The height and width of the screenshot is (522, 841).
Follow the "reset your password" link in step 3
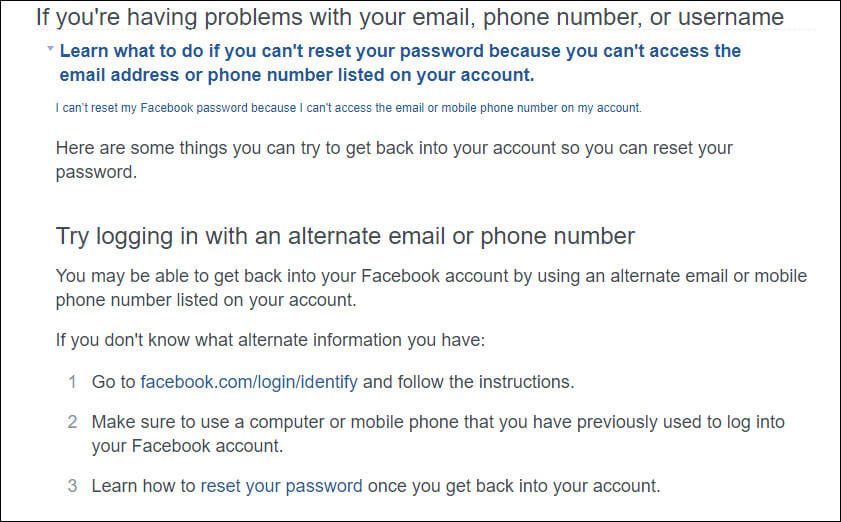(281, 486)
